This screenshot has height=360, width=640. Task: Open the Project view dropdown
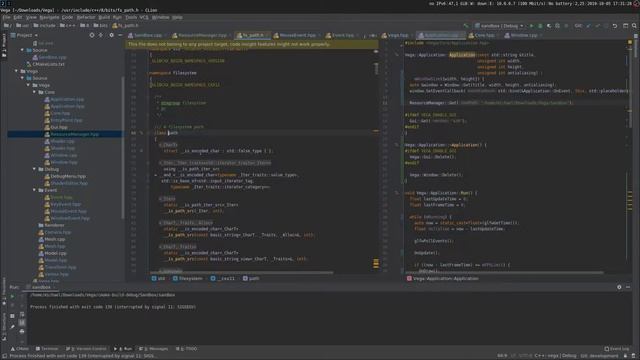pyautogui.click(x=24, y=36)
